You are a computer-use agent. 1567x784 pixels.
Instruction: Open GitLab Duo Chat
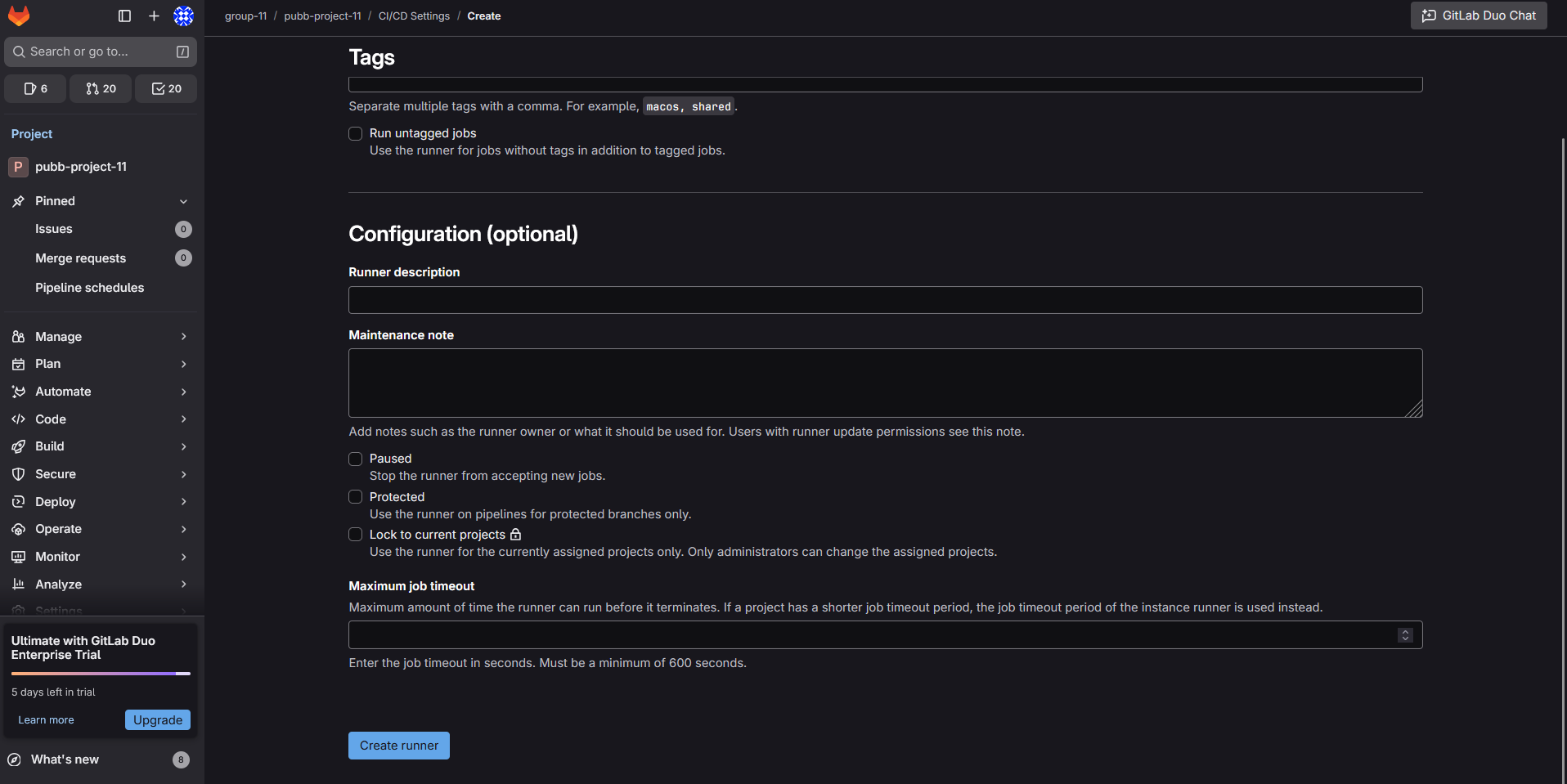(1478, 16)
